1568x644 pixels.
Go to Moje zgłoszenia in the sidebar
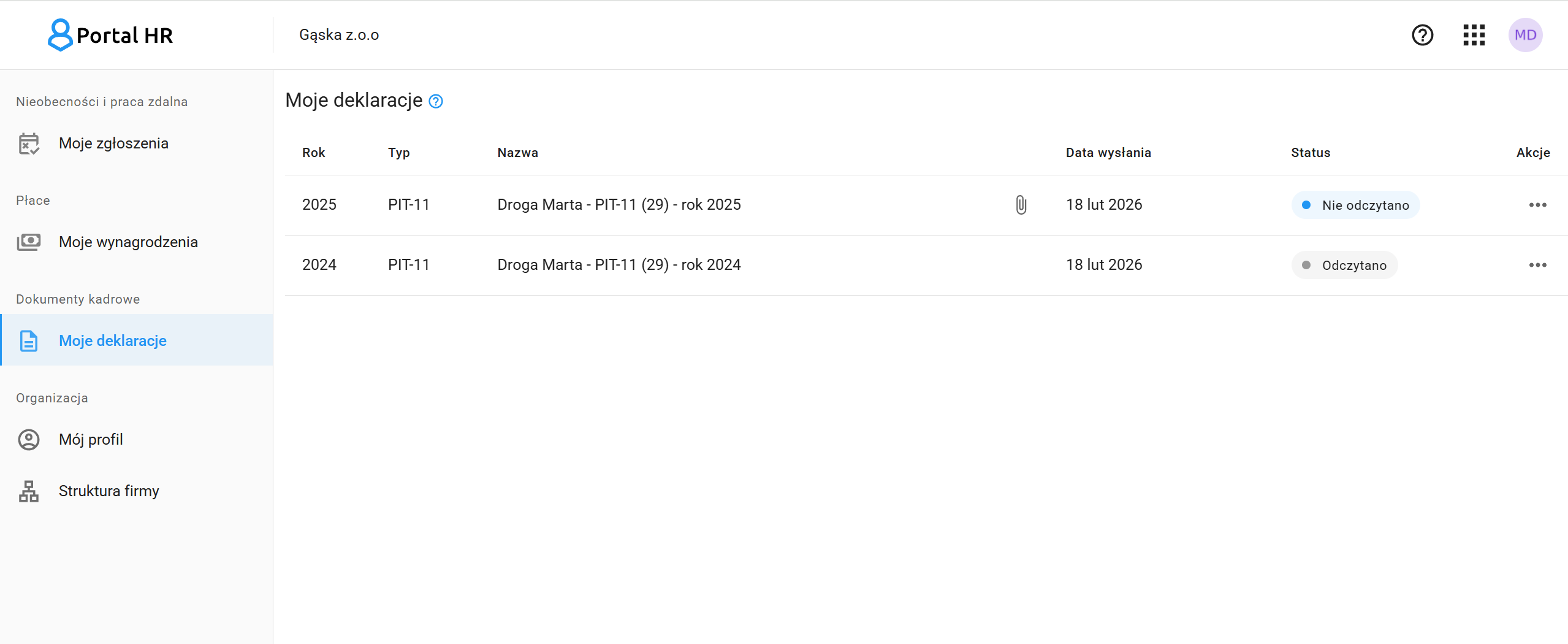(x=113, y=144)
